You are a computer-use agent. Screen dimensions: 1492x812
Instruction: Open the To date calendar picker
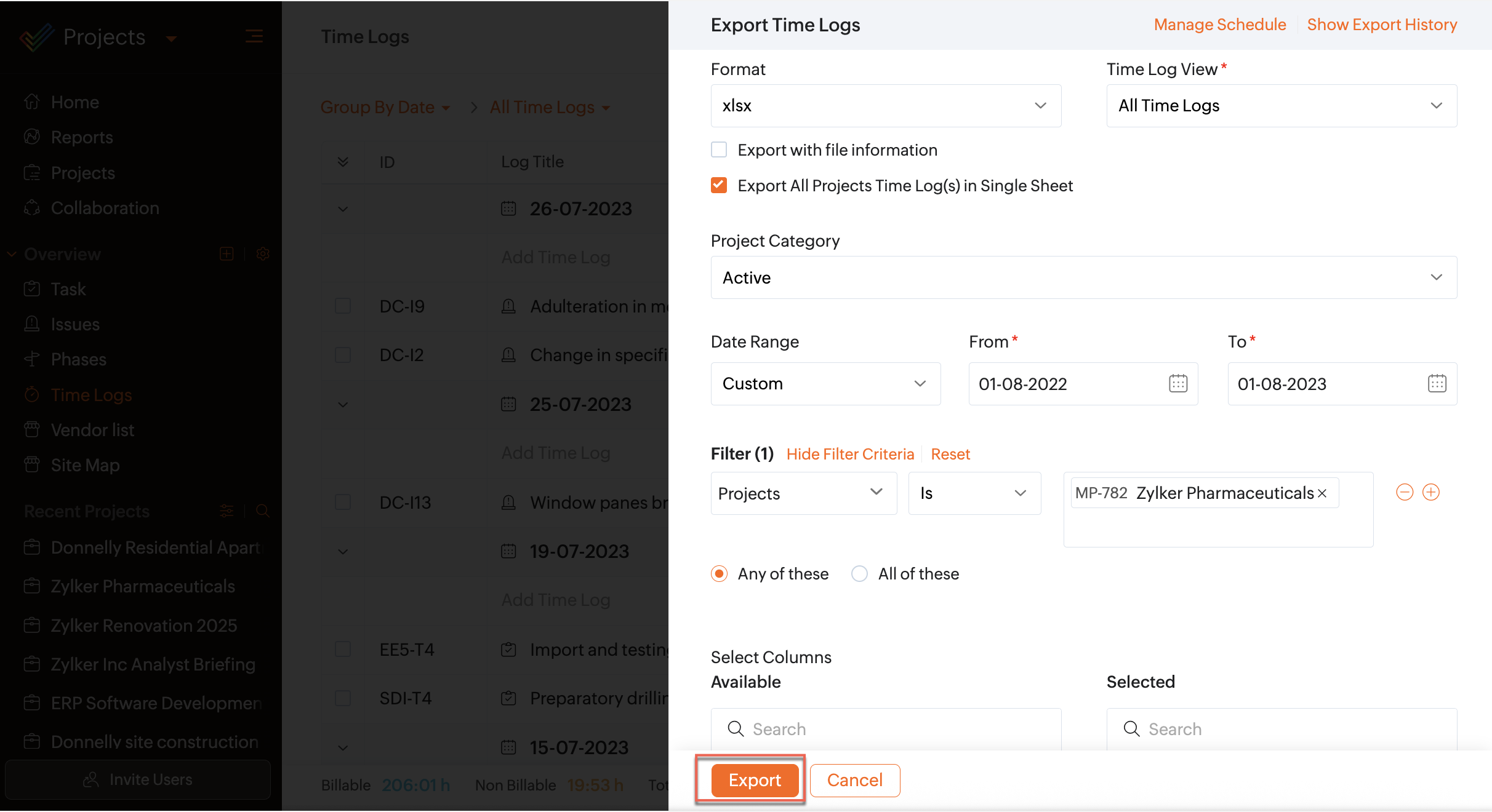coord(1437,384)
